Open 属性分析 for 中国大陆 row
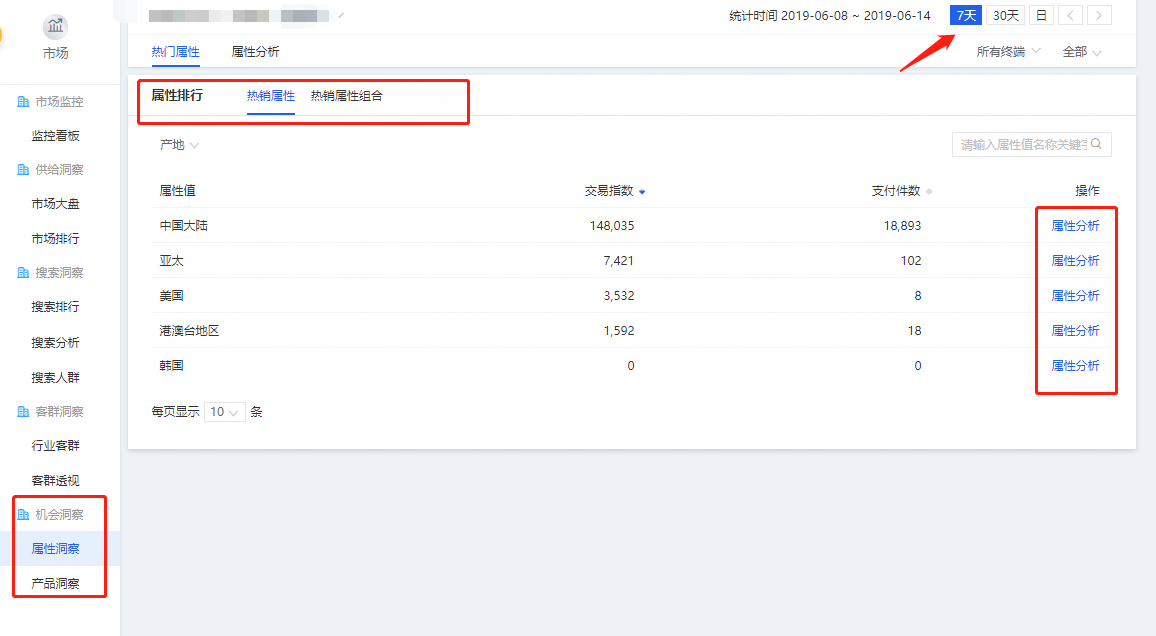 tap(1075, 226)
